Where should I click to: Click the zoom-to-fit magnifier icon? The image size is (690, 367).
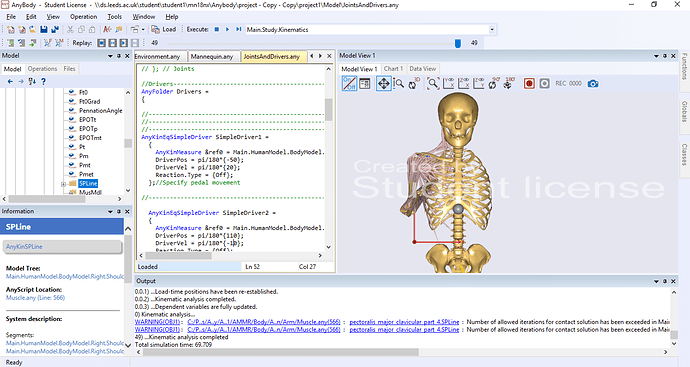[433, 84]
